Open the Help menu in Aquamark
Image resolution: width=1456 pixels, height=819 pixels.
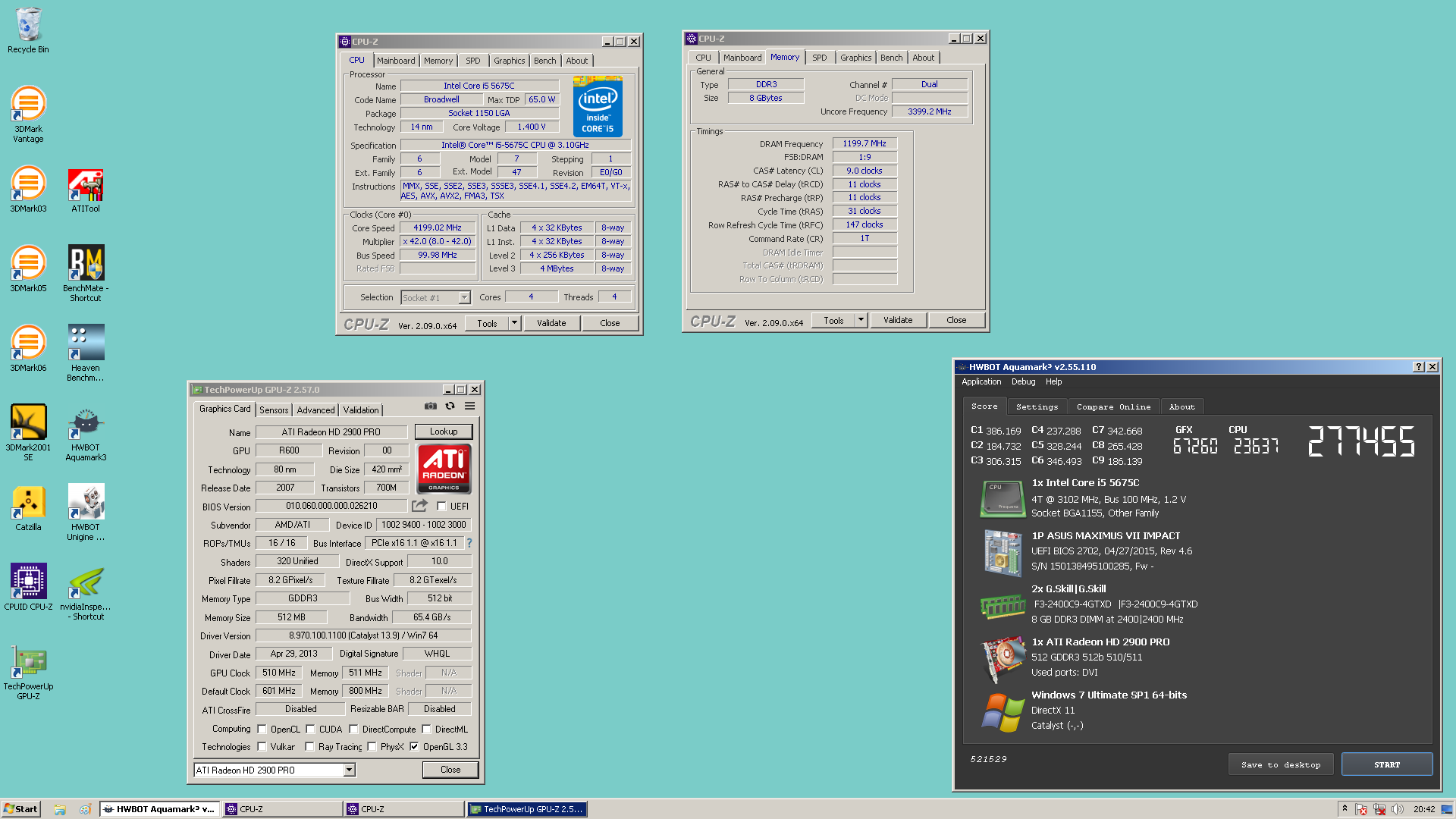[1053, 382]
